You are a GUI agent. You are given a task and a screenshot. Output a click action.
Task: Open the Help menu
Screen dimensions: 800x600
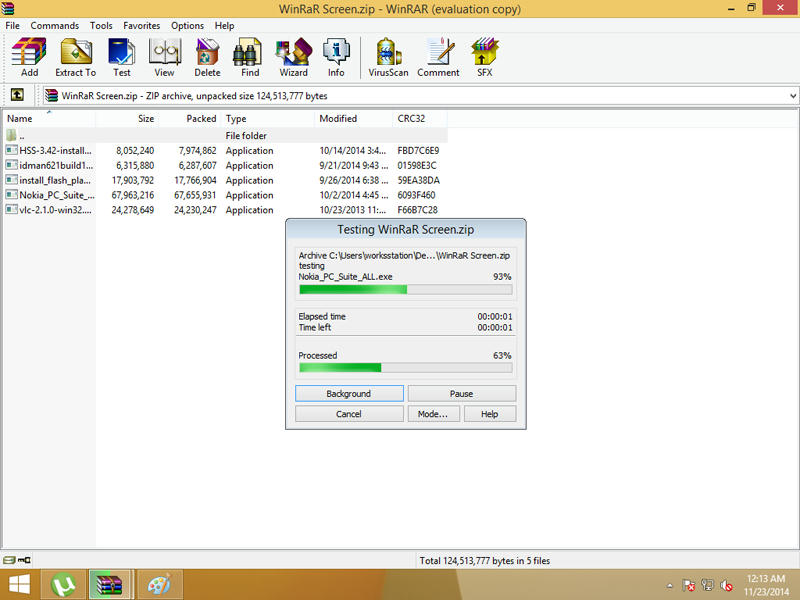[x=224, y=26]
